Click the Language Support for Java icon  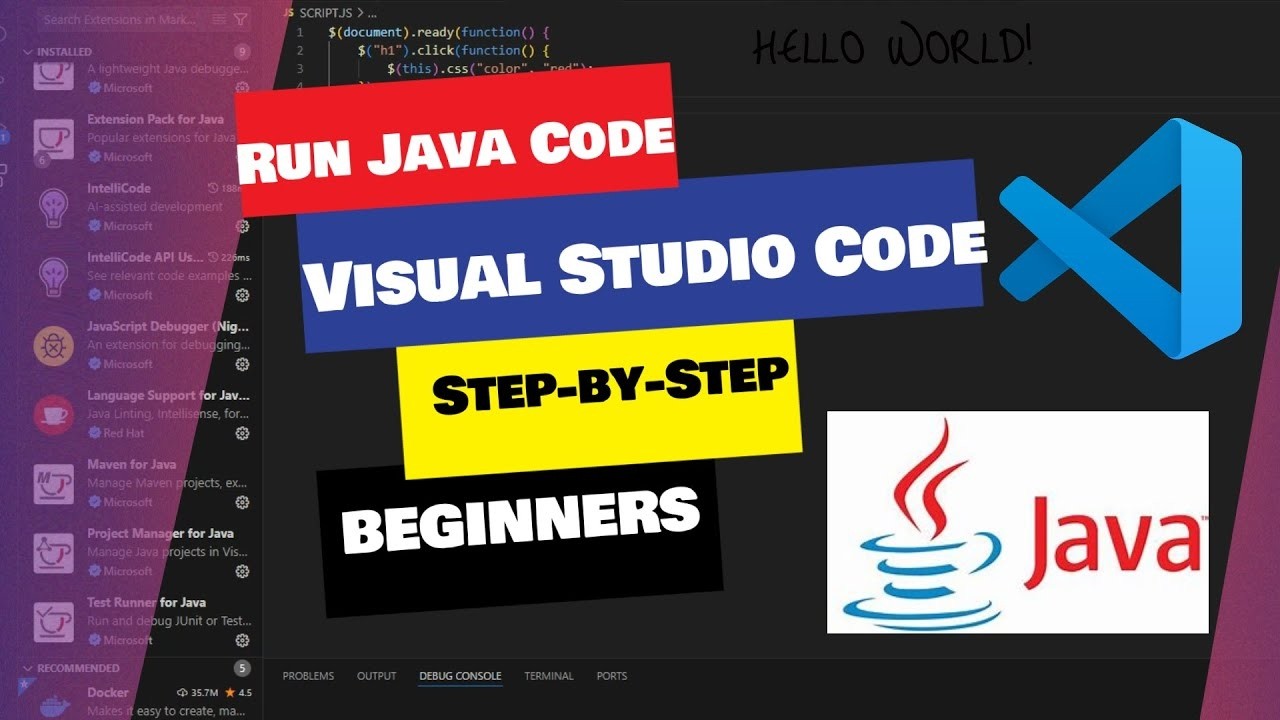(x=53, y=415)
